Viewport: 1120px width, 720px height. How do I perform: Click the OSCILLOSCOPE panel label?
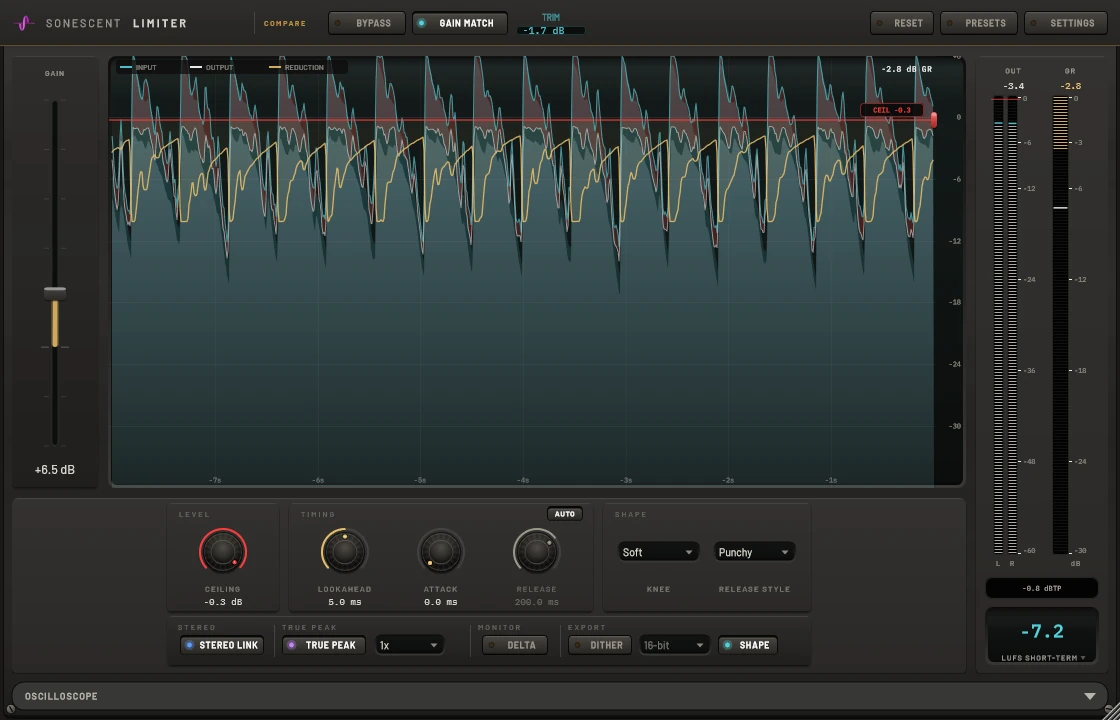click(x=61, y=696)
